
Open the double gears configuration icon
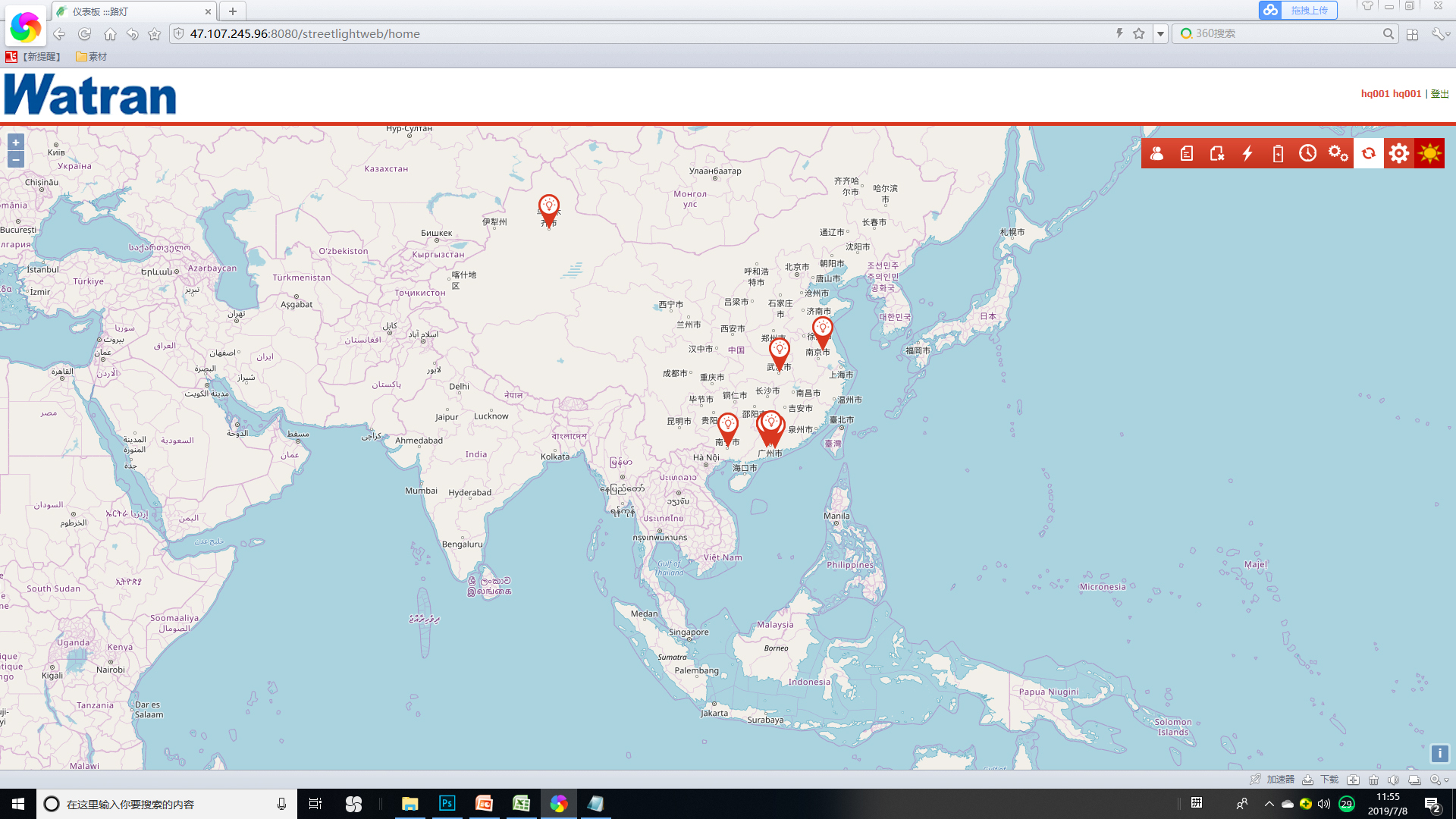click(x=1338, y=153)
